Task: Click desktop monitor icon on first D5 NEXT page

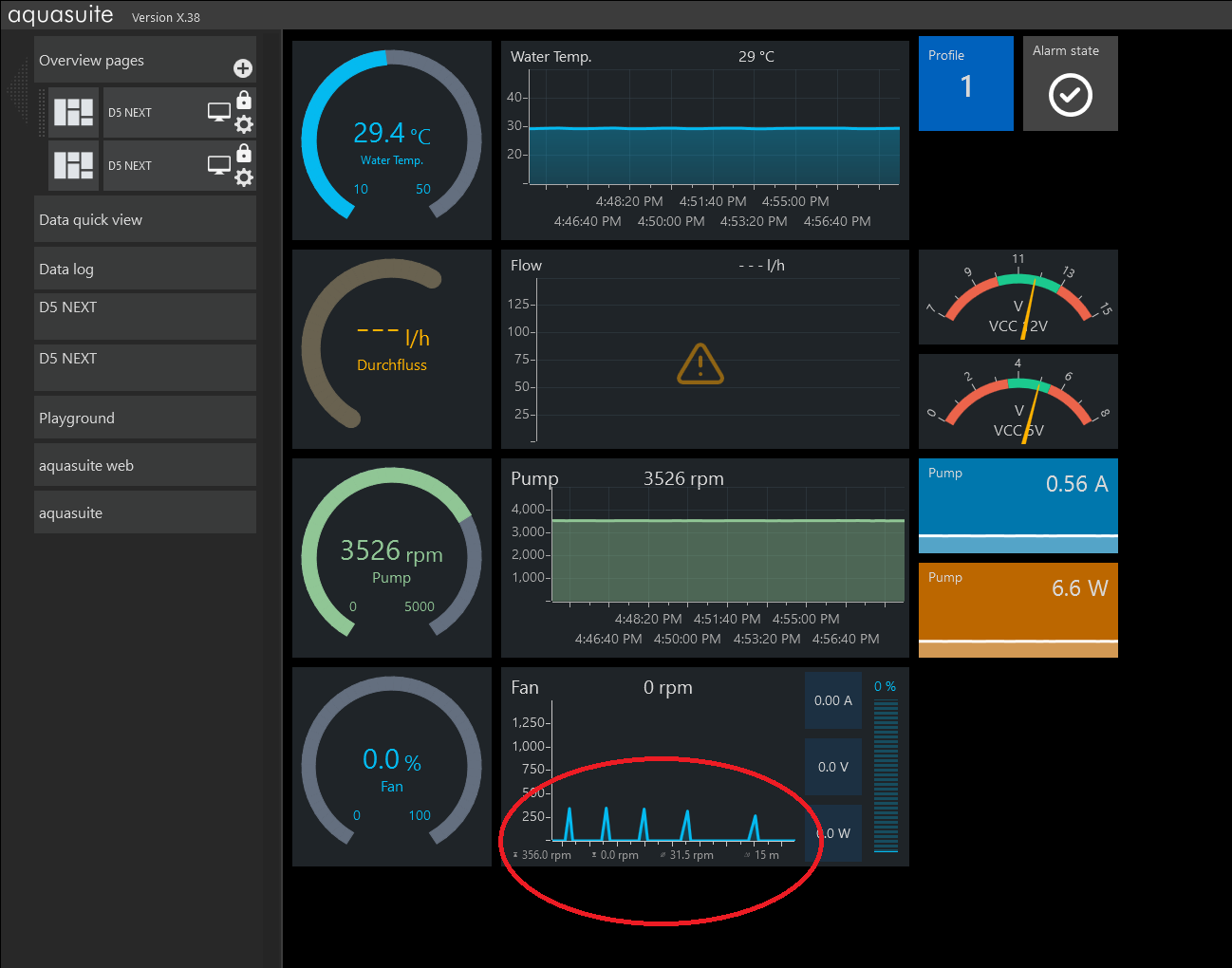Action: pos(219,112)
